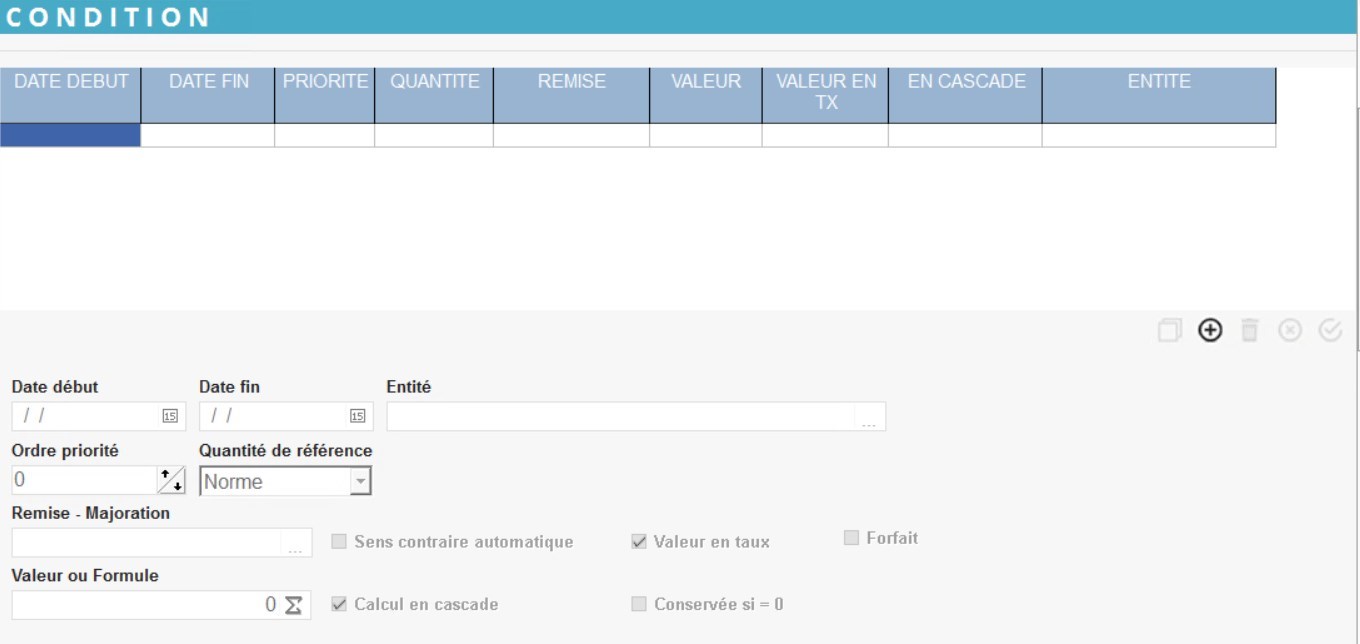Click the add new condition plus icon
Image resolution: width=1360 pixels, height=644 pixels.
click(1210, 330)
